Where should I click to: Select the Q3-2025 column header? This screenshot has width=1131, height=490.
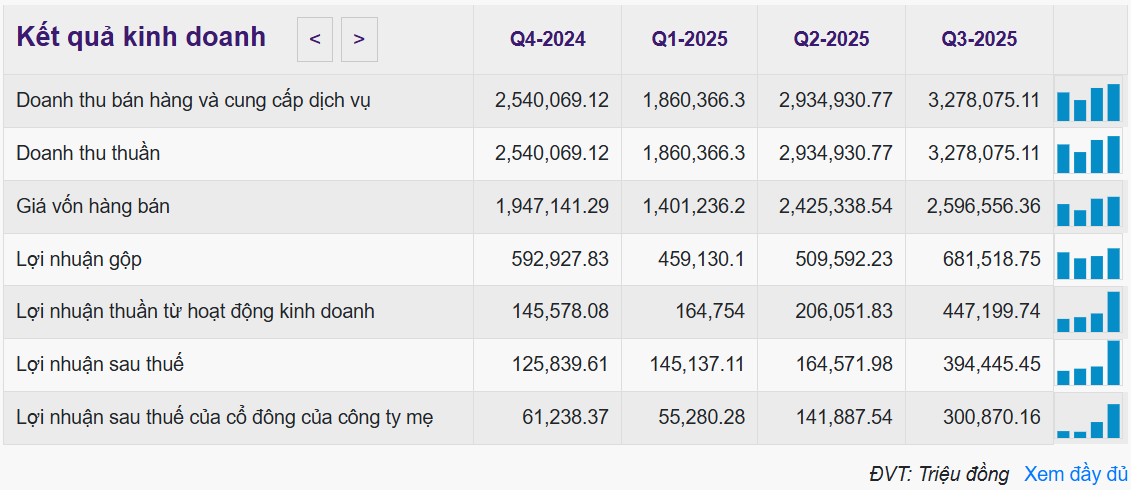[x=979, y=40]
